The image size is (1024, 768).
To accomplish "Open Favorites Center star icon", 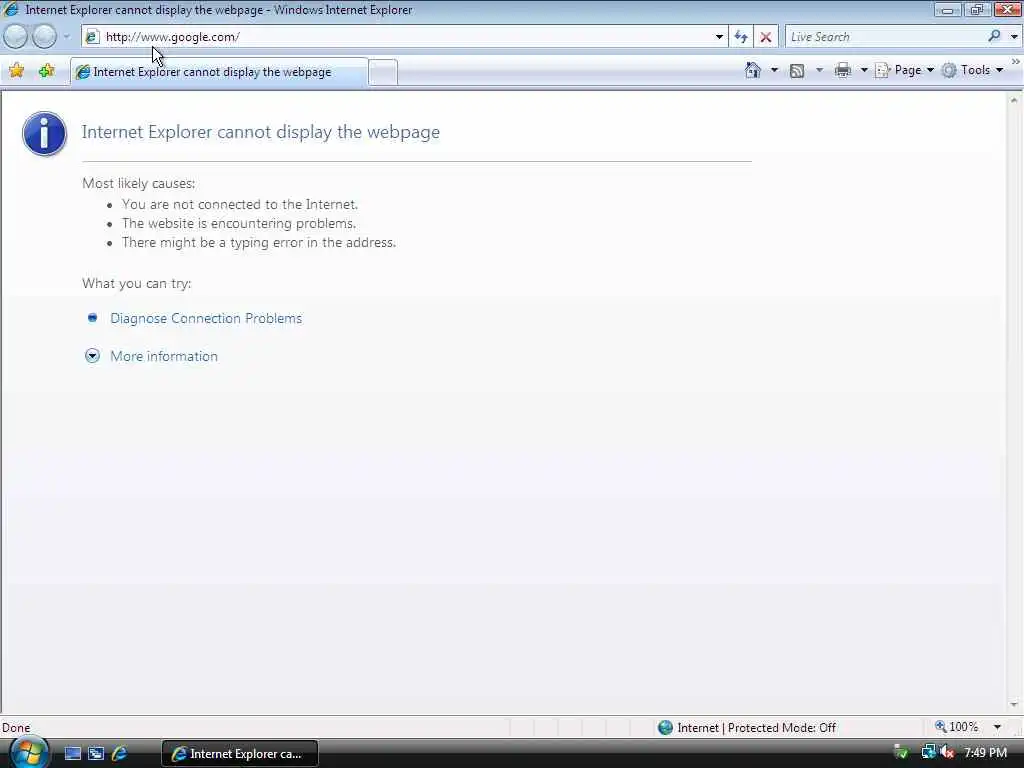I will point(16,71).
